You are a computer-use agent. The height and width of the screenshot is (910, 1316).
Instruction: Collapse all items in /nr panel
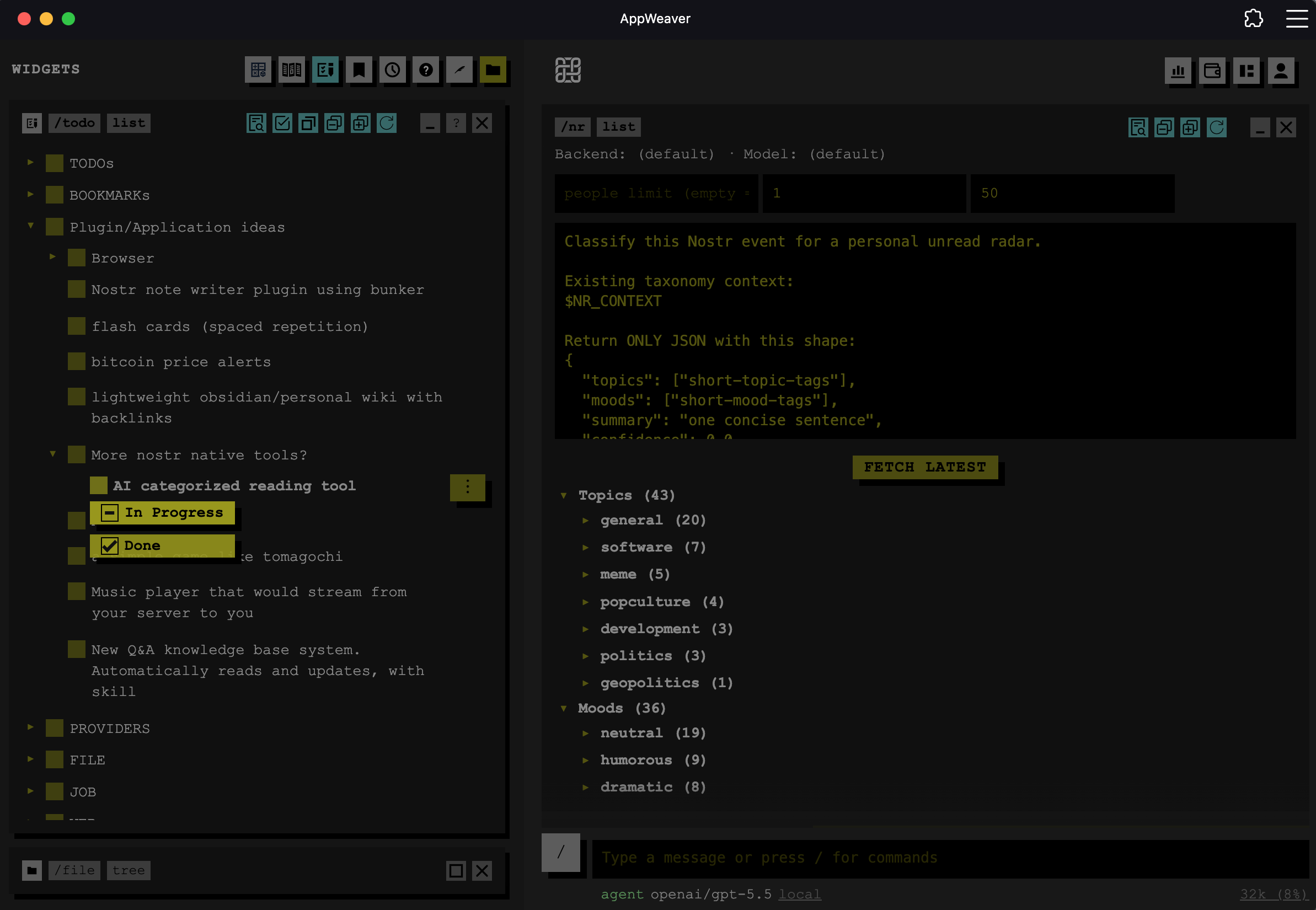1164,128
